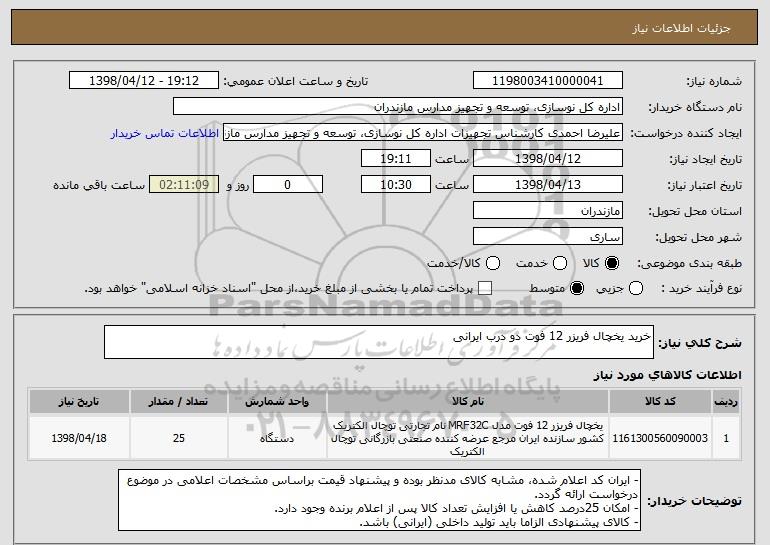Click جزئیات اطلاعات نیاز header title
This screenshot has width=770, height=545.
682,28
